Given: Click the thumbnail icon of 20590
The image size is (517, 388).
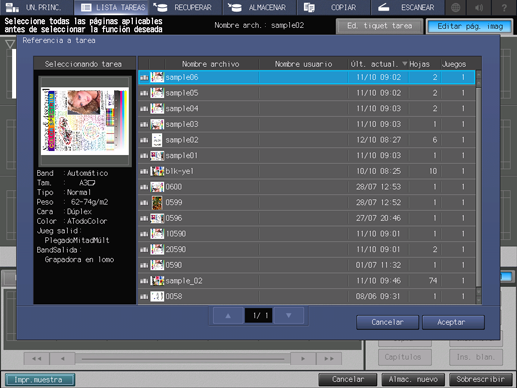Looking at the screenshot, I should click(x=157, y=250).
